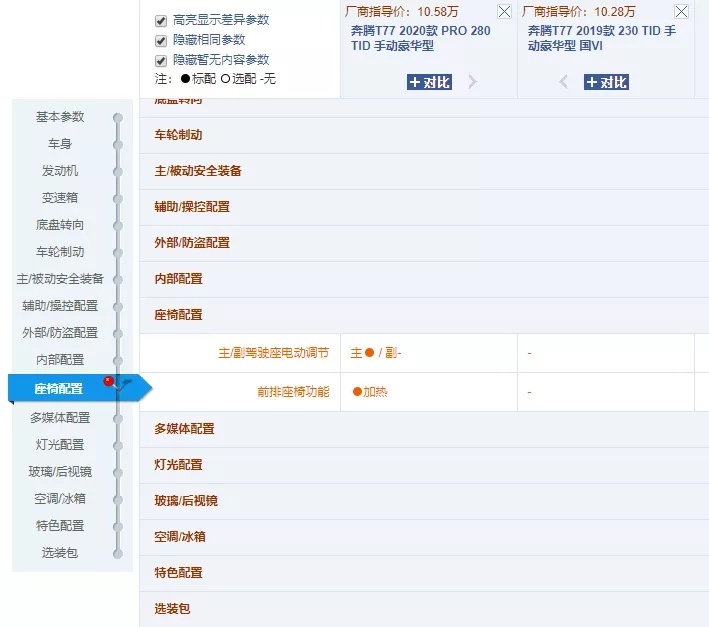Image resolution: width=709 pixels, height=627 pixels.
Task: Expand the 灯光配置 section header
Action: (x=424, y=466)
